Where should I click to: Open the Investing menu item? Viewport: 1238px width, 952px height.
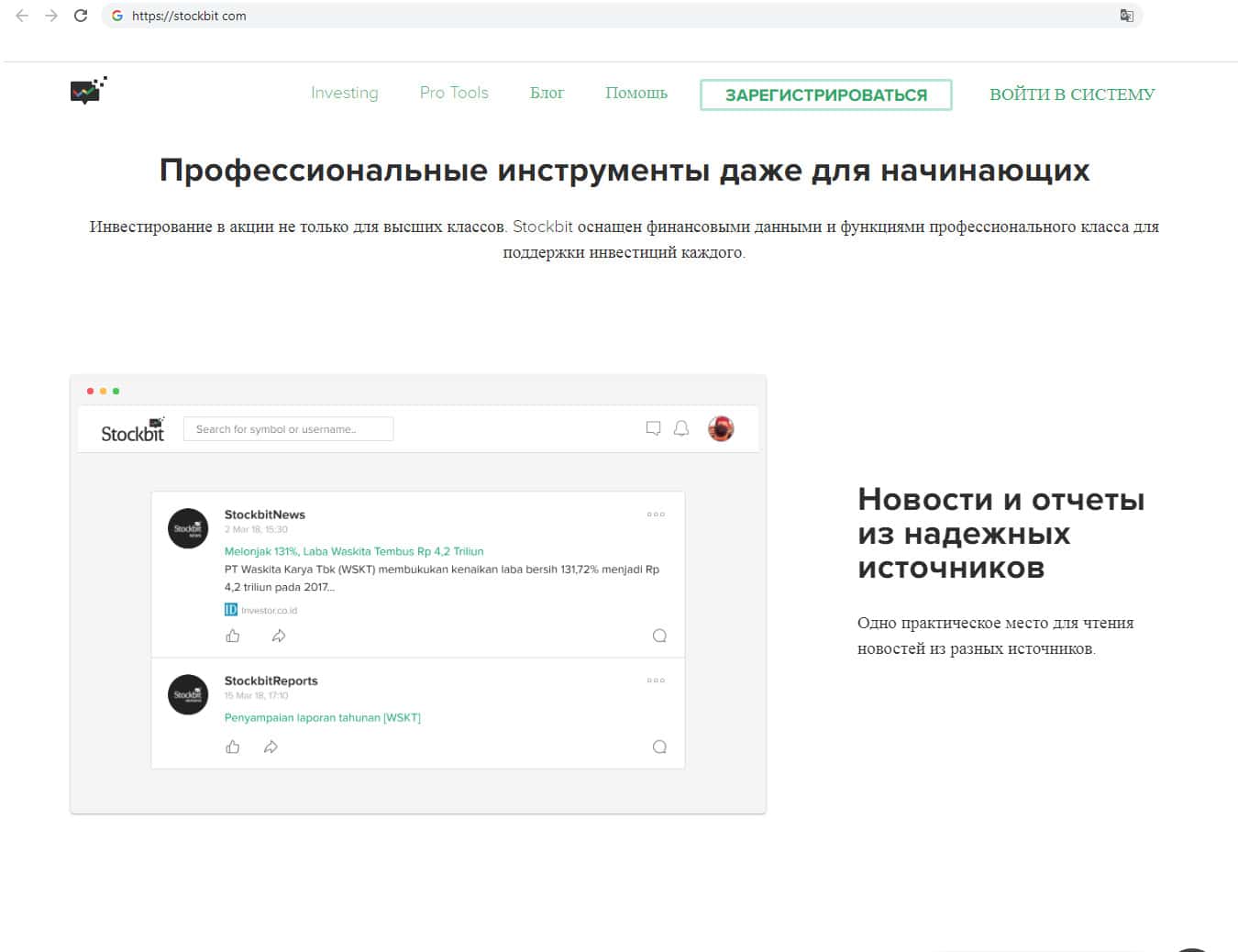[x=344, y=93]
